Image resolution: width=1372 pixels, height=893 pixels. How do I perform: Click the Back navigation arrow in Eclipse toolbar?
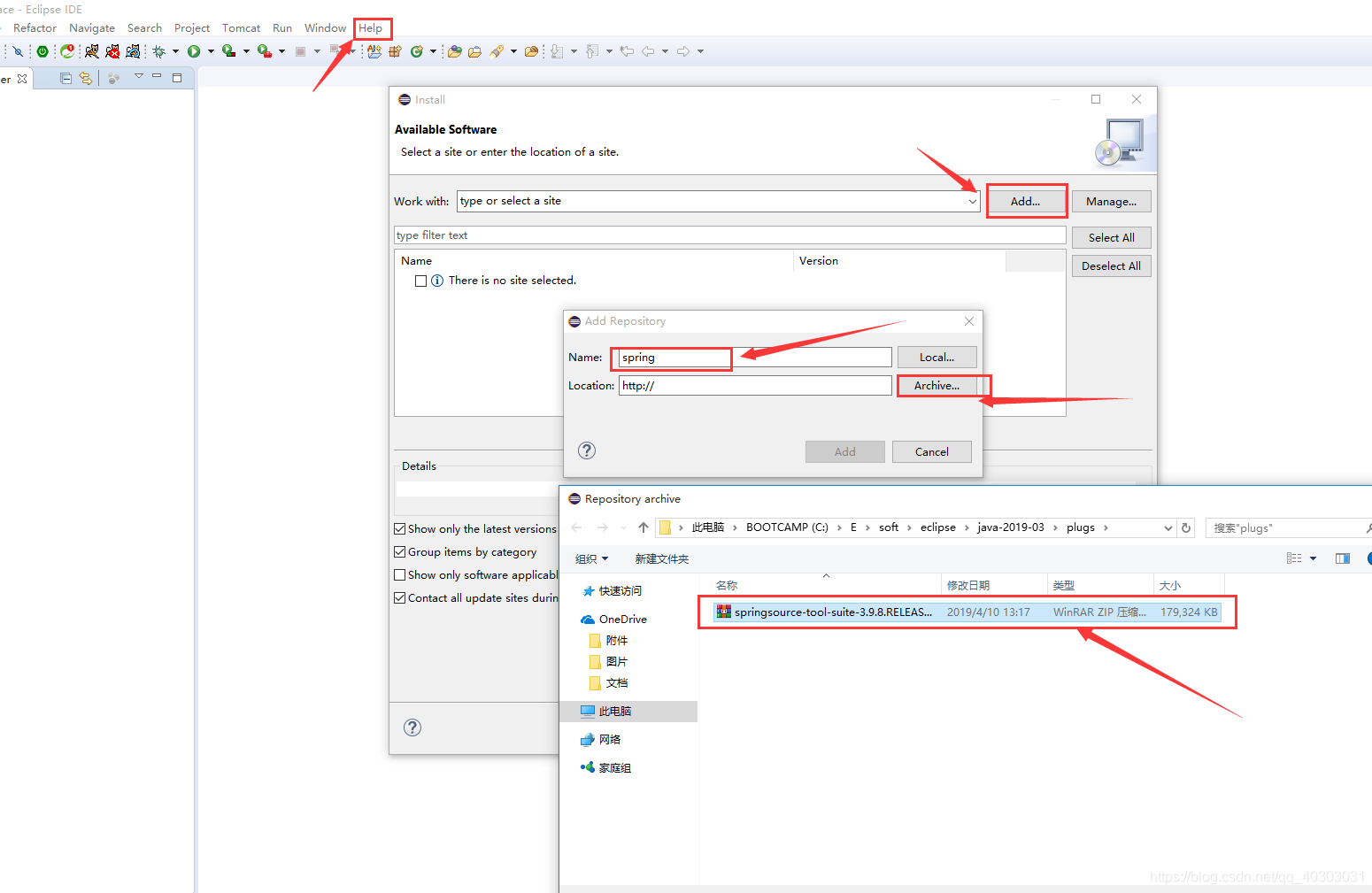pos(648,51)
